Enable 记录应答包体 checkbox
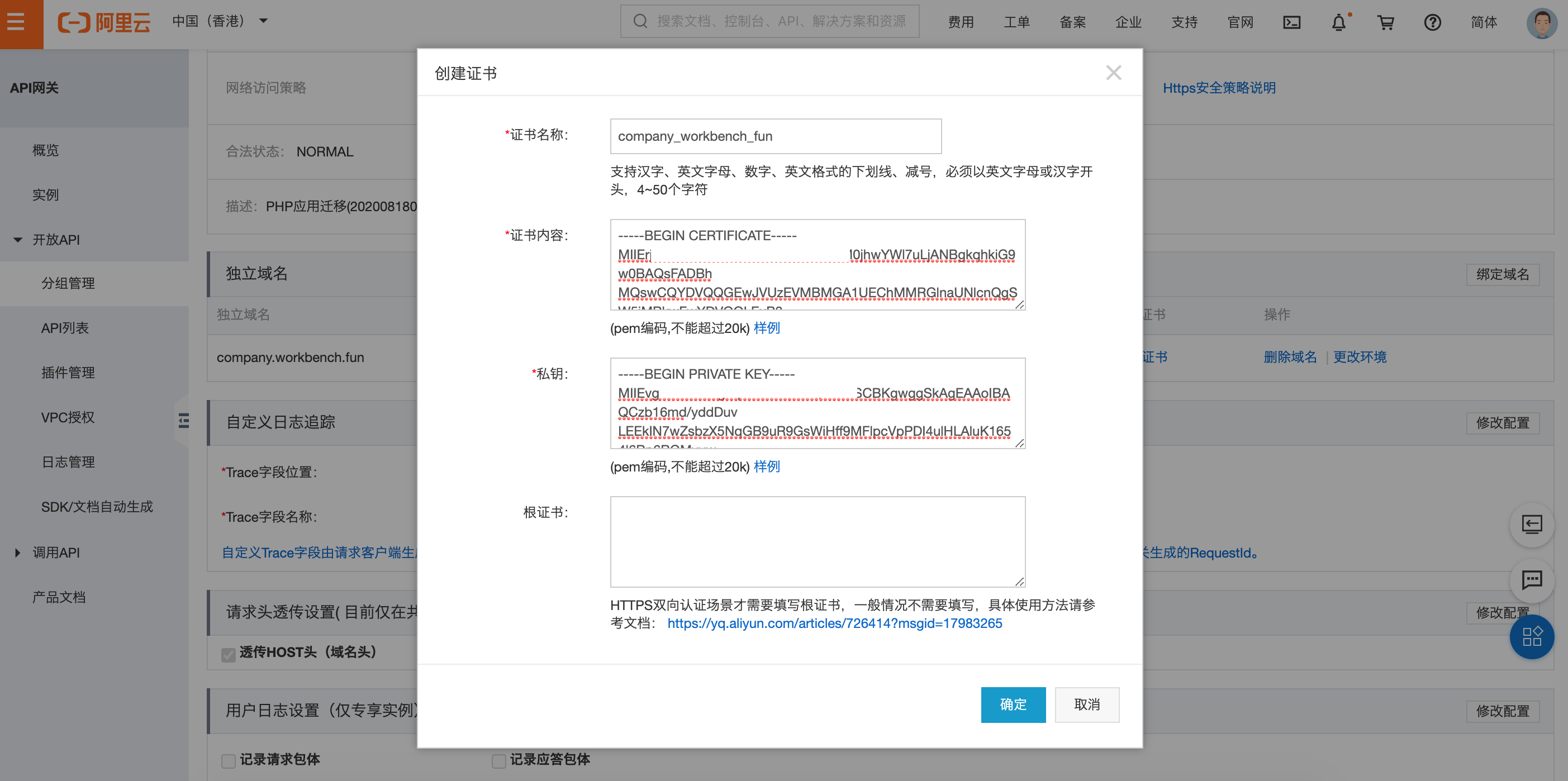1568x781 pixels. tap(498, 760)
